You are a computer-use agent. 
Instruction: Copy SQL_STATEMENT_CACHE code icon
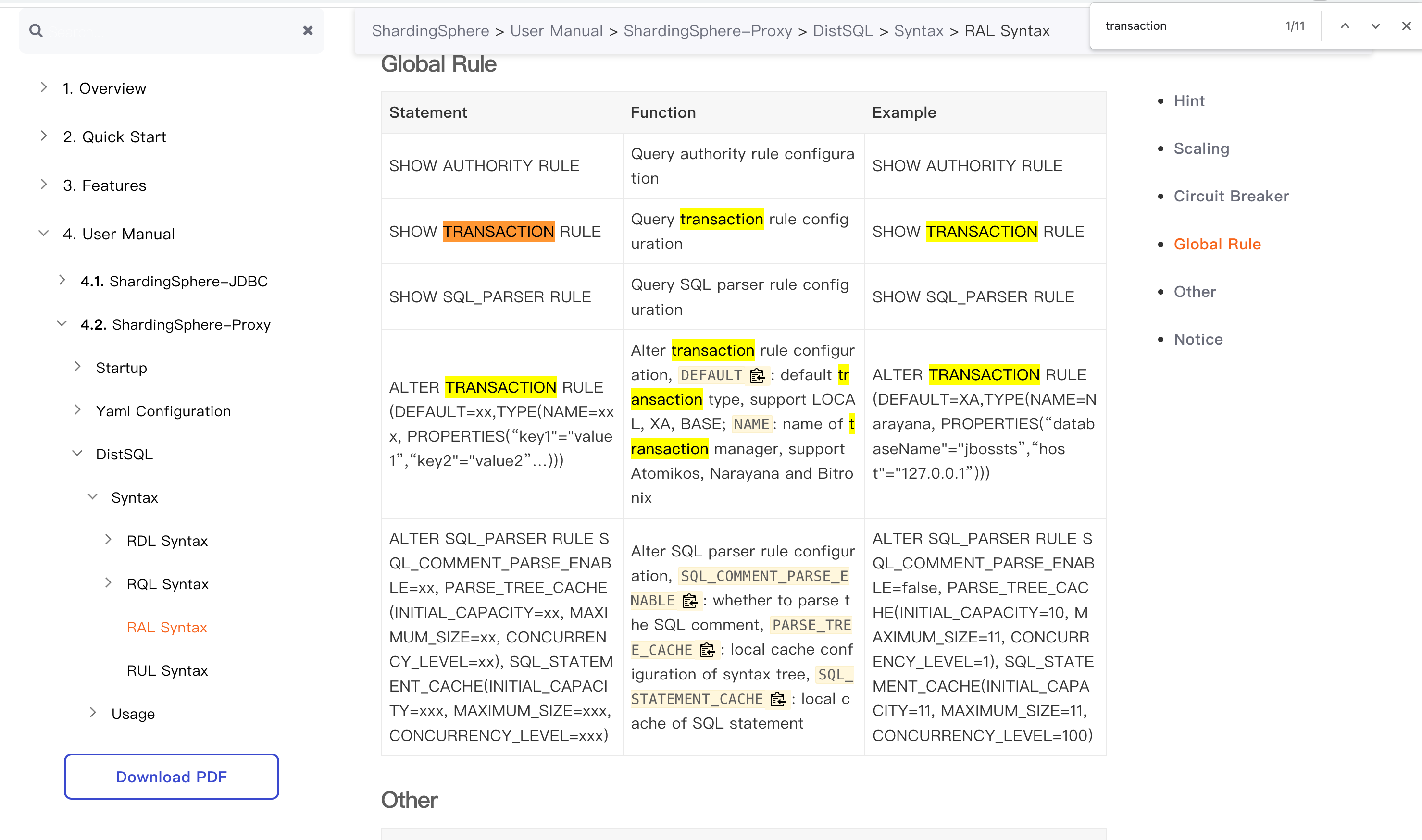point(778,700)
